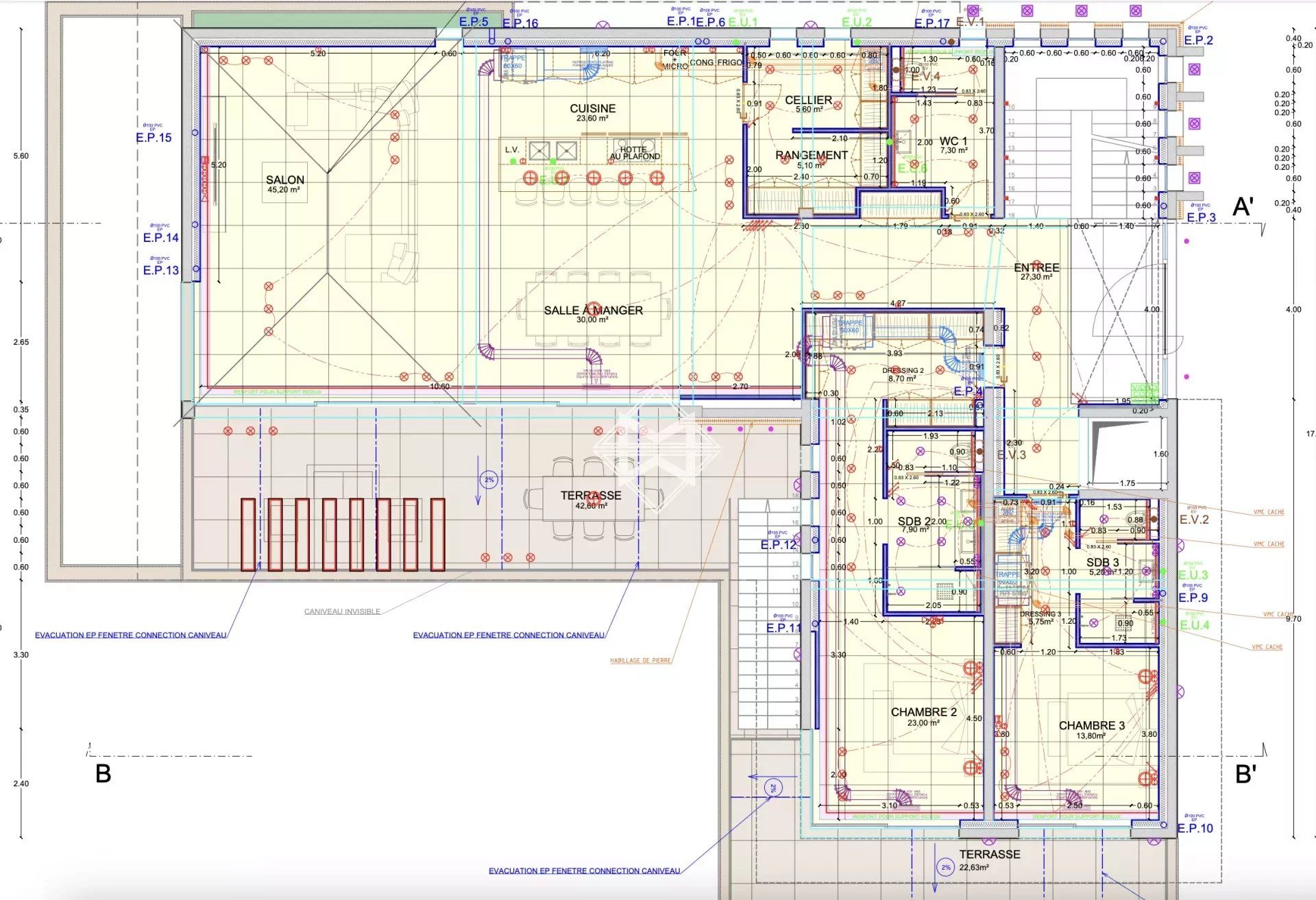Click the section marker A'
Image resolution: width=1316 pixels, height=900 pixels.
(1243, 207)
